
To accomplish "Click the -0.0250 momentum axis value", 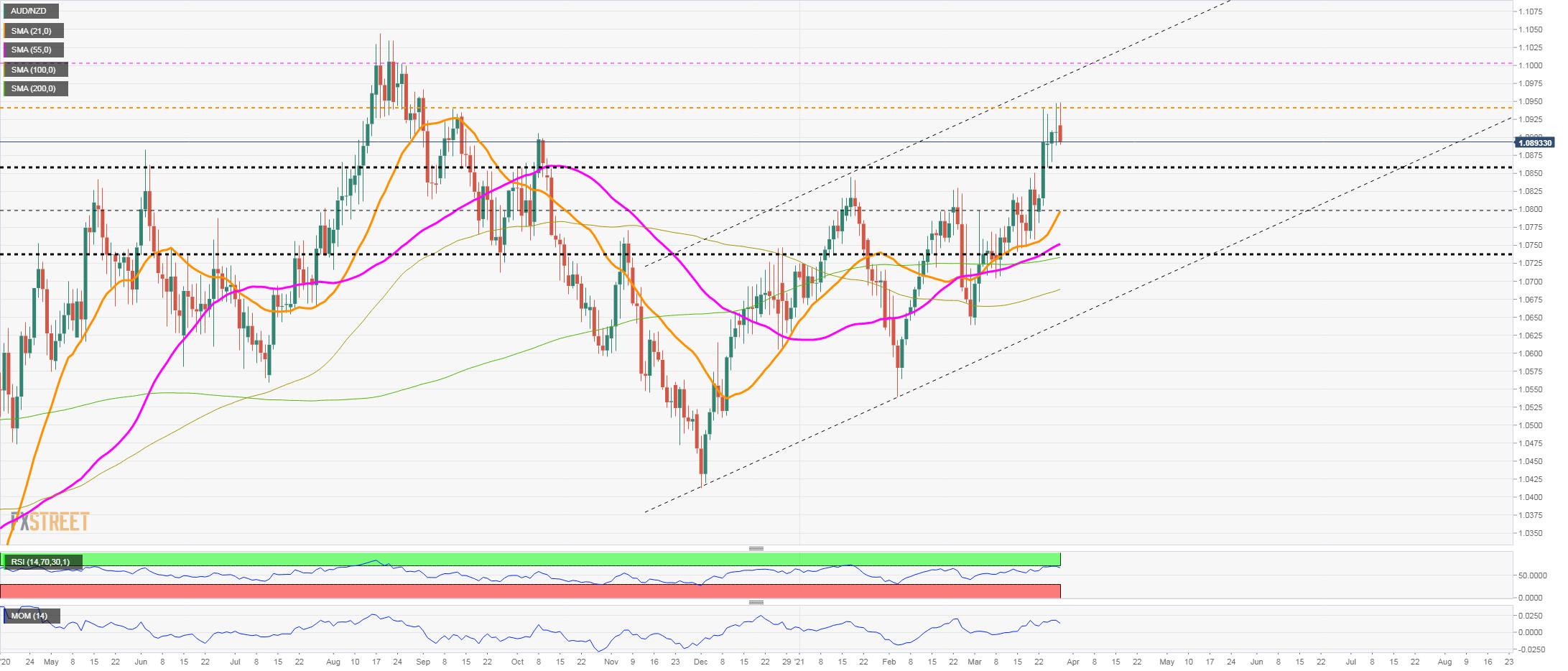I will coord(1531,649).
